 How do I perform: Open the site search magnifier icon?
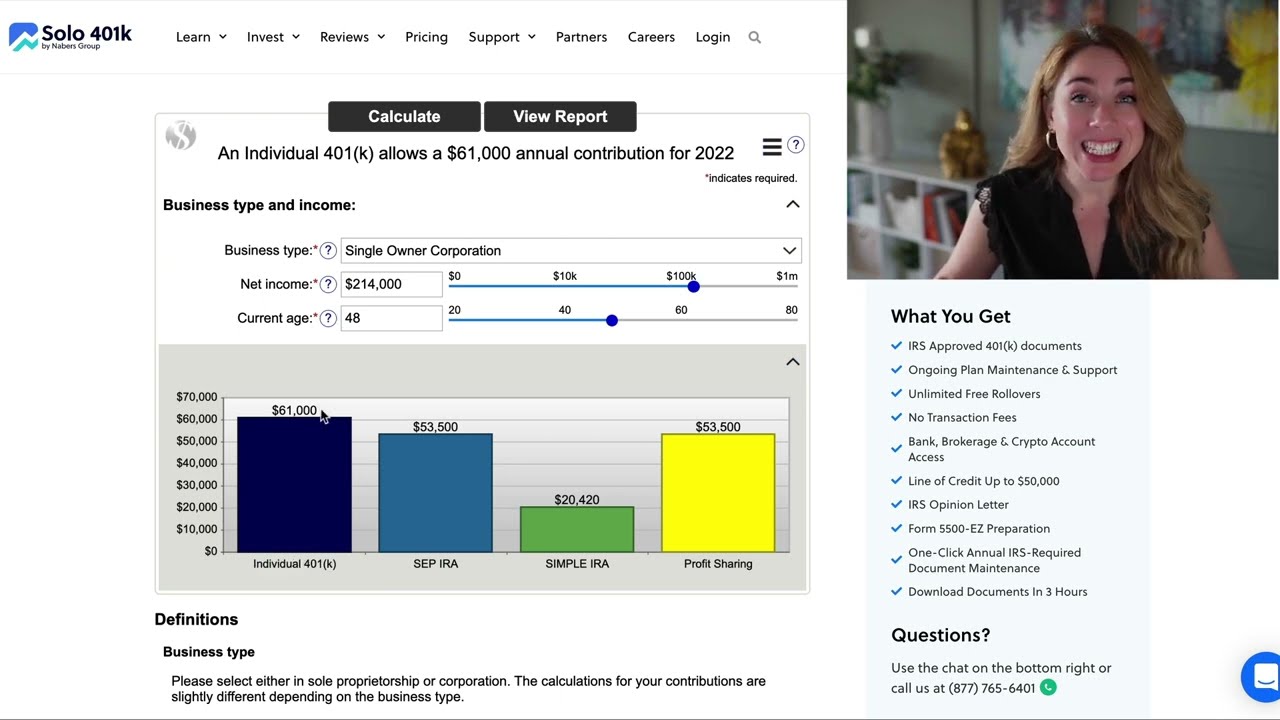755,37
